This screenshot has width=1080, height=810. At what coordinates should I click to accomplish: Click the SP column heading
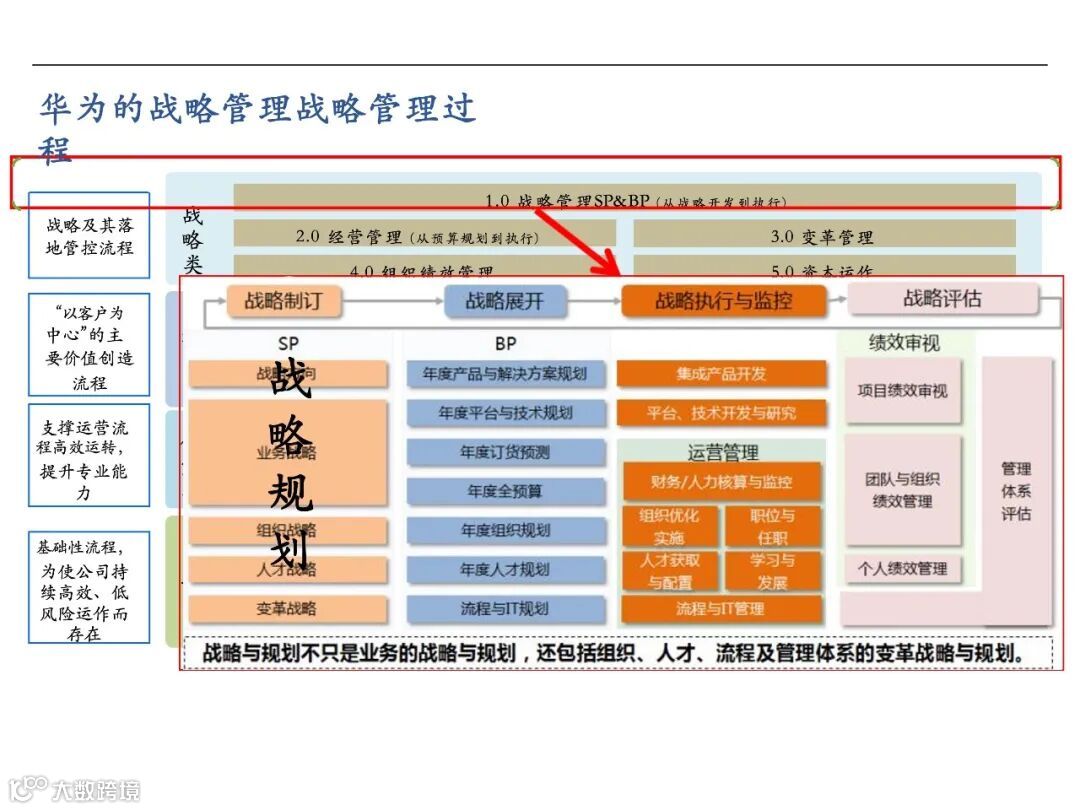[288, 343]
